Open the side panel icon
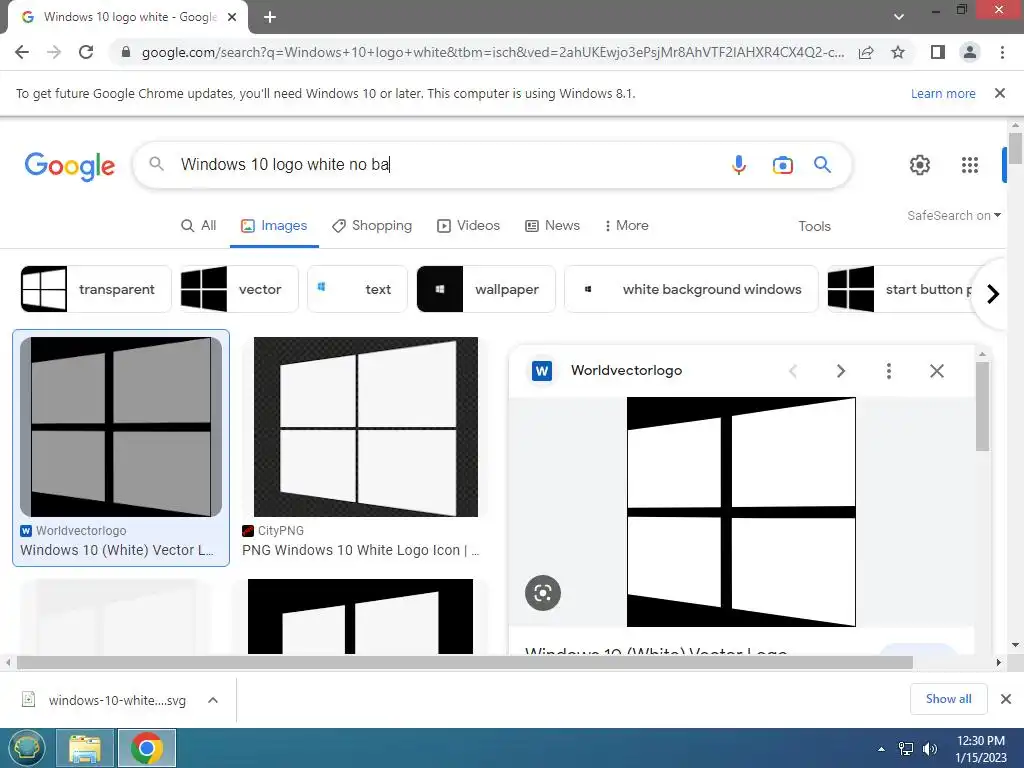Screen dimensions: 1024x768 (x=938, y=52)
